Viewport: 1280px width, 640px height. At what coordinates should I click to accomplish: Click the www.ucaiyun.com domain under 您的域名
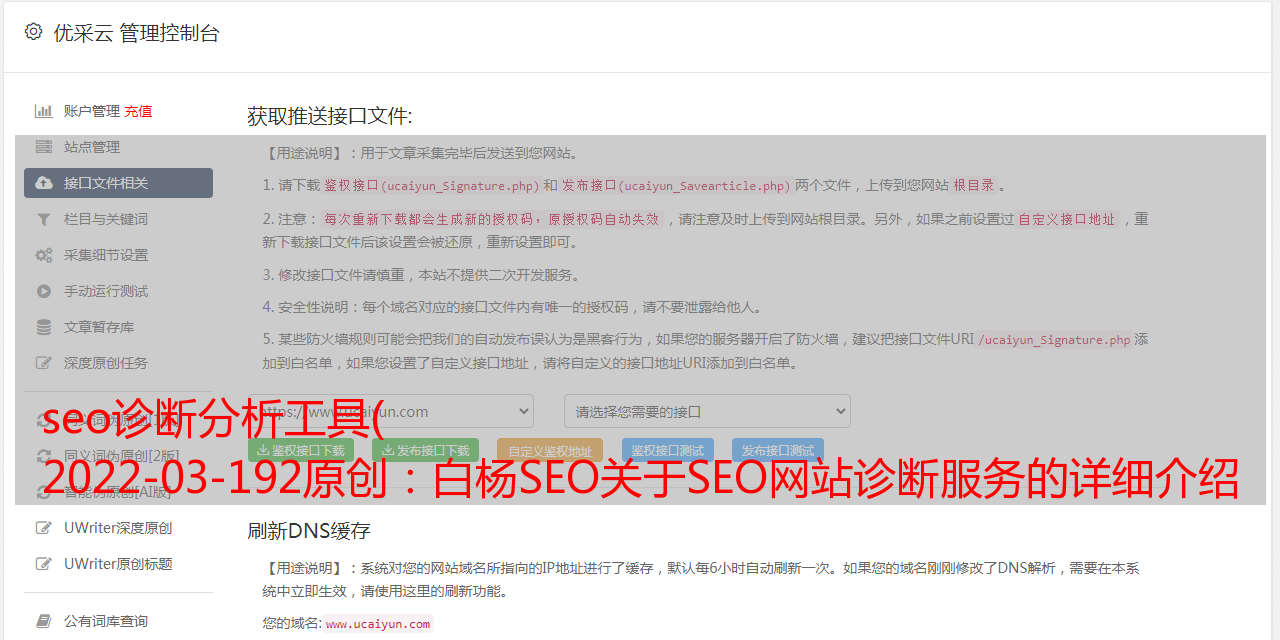click(378, 623)
